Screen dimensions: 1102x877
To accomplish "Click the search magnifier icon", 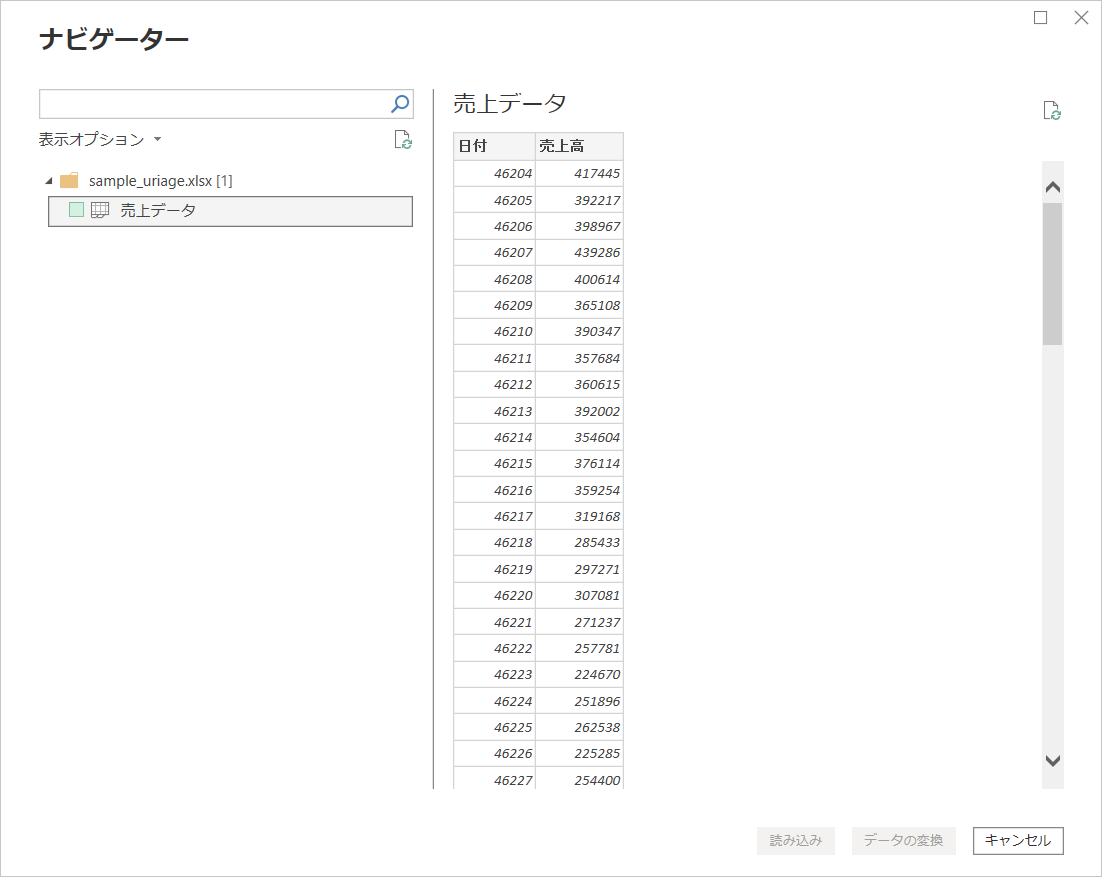I will (400, 104).
